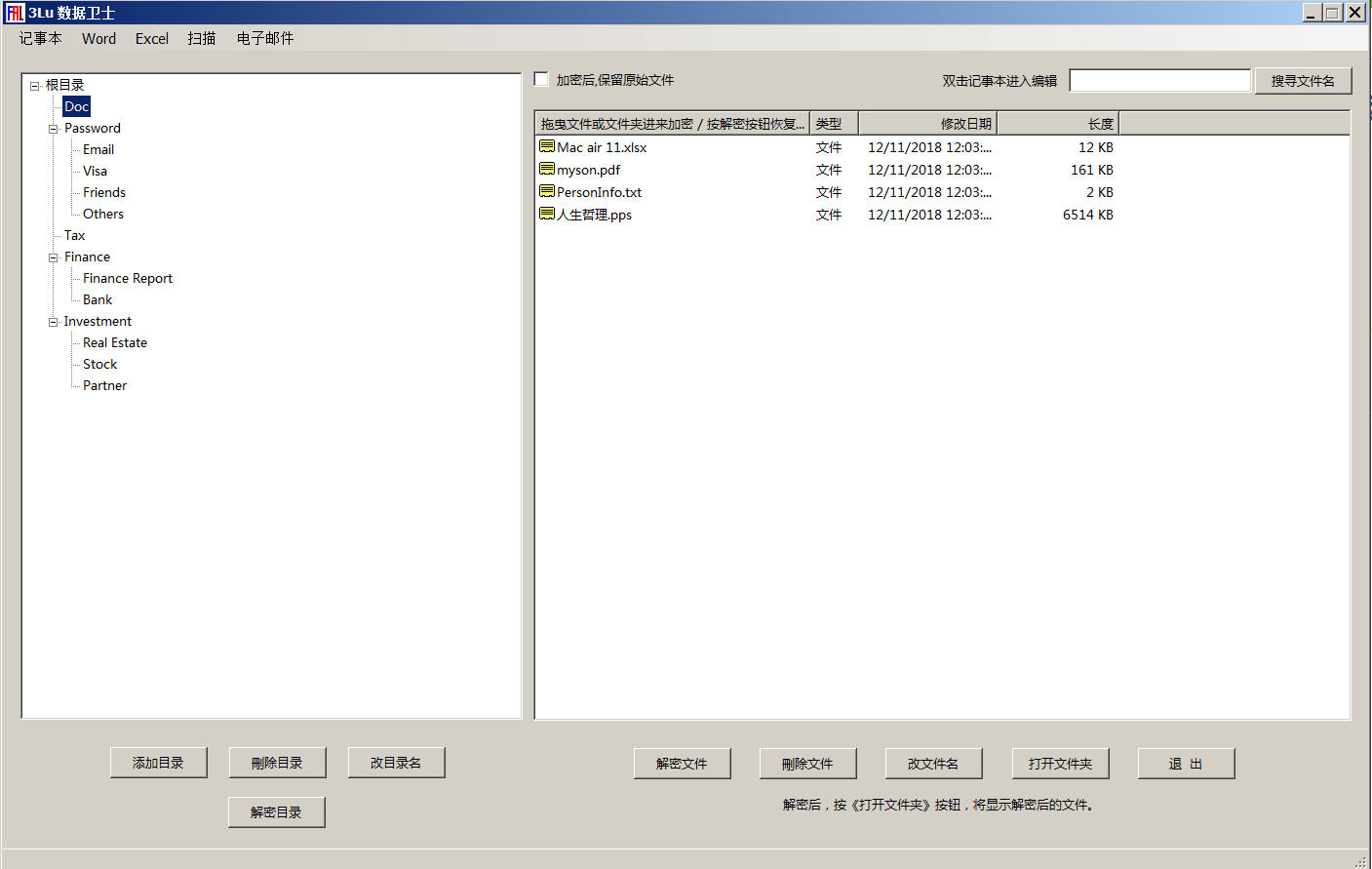Click the yellow icon beside myson.pdf

pyautogui.click(x=546, y=170)
